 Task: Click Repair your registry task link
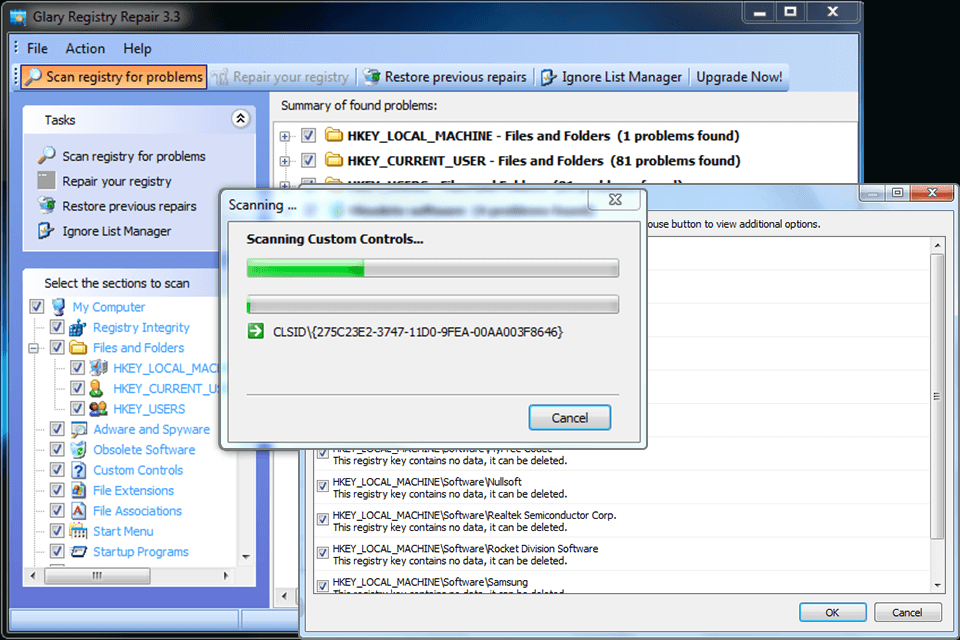click(116, 181)
